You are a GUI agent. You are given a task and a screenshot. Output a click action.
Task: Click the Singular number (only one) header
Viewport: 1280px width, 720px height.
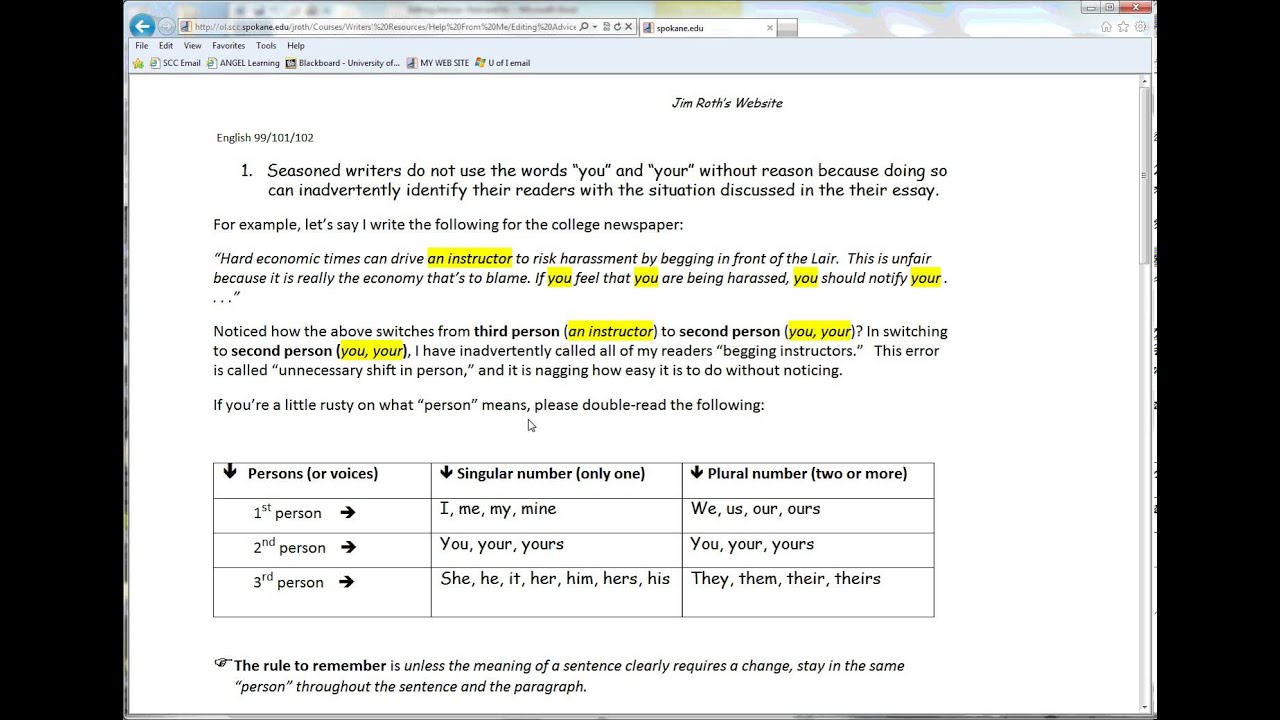(550, 474)
